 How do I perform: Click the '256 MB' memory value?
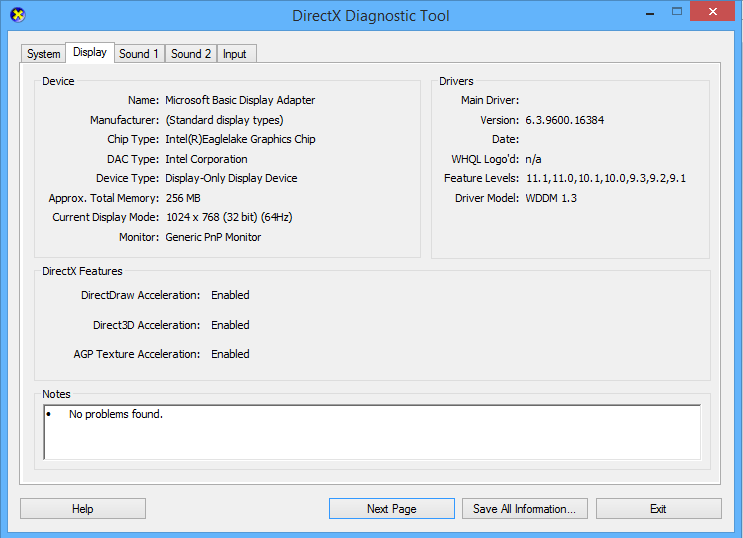(x=183, y=198)
